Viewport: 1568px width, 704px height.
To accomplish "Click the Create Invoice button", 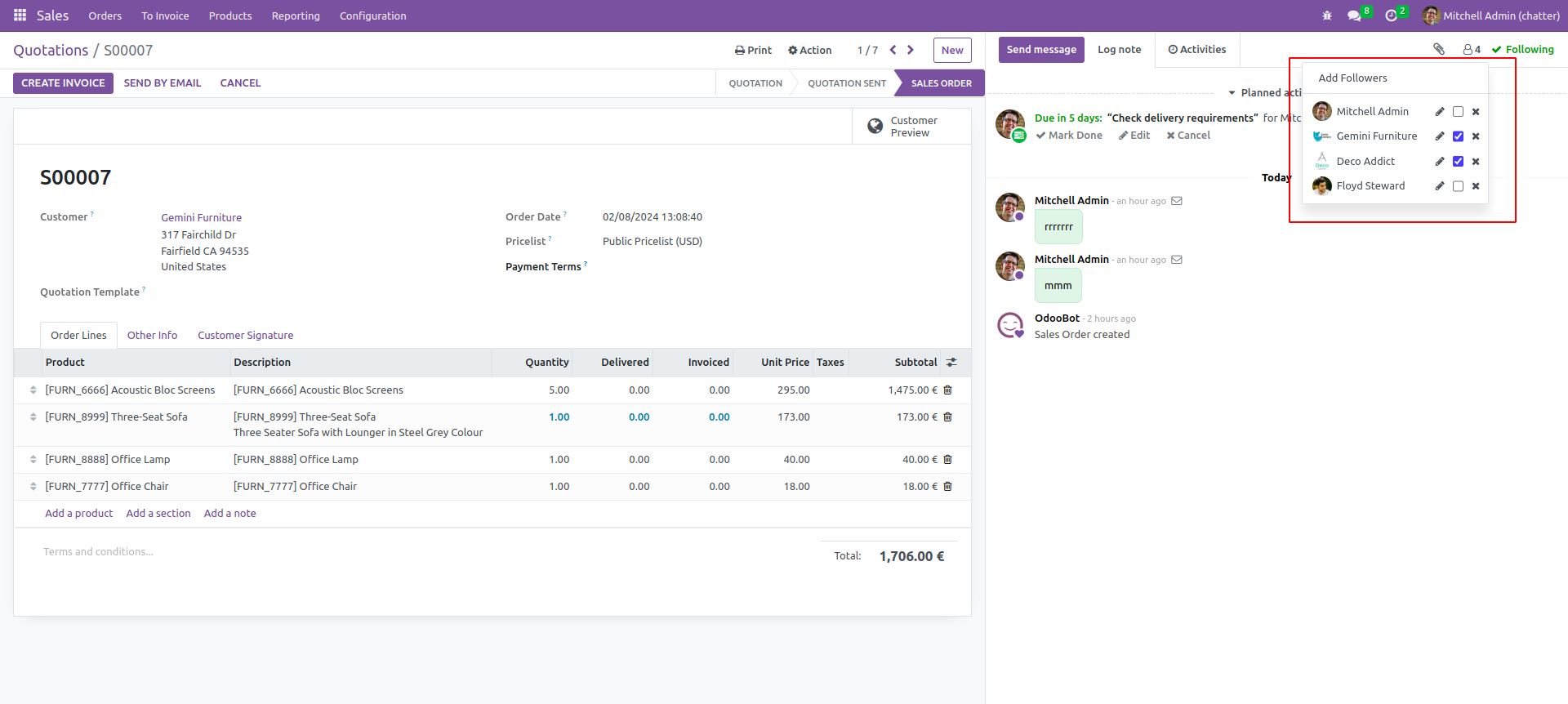I will pos(63,83).
